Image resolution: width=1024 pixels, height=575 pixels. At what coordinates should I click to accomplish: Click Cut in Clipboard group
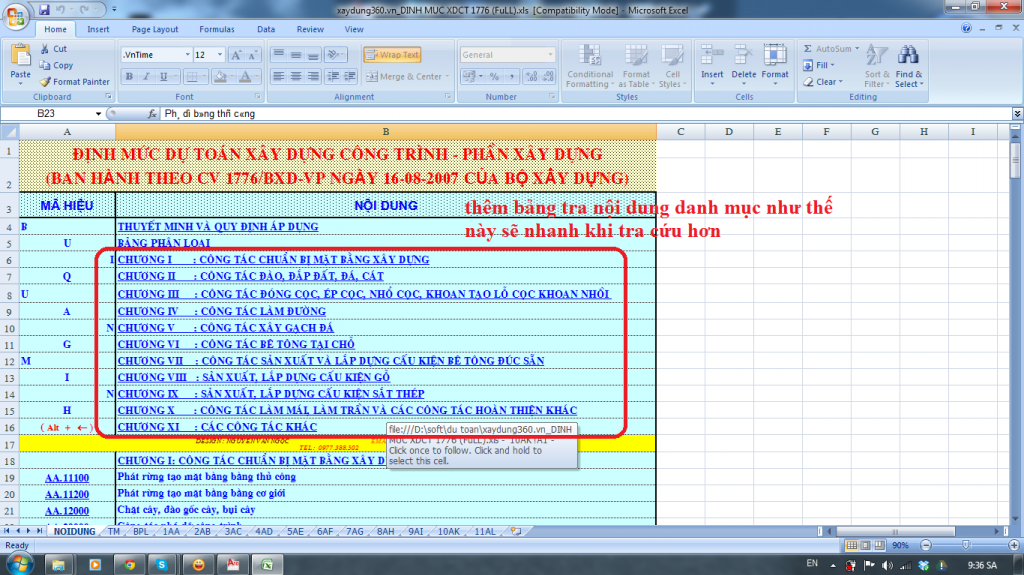point(54,49)
